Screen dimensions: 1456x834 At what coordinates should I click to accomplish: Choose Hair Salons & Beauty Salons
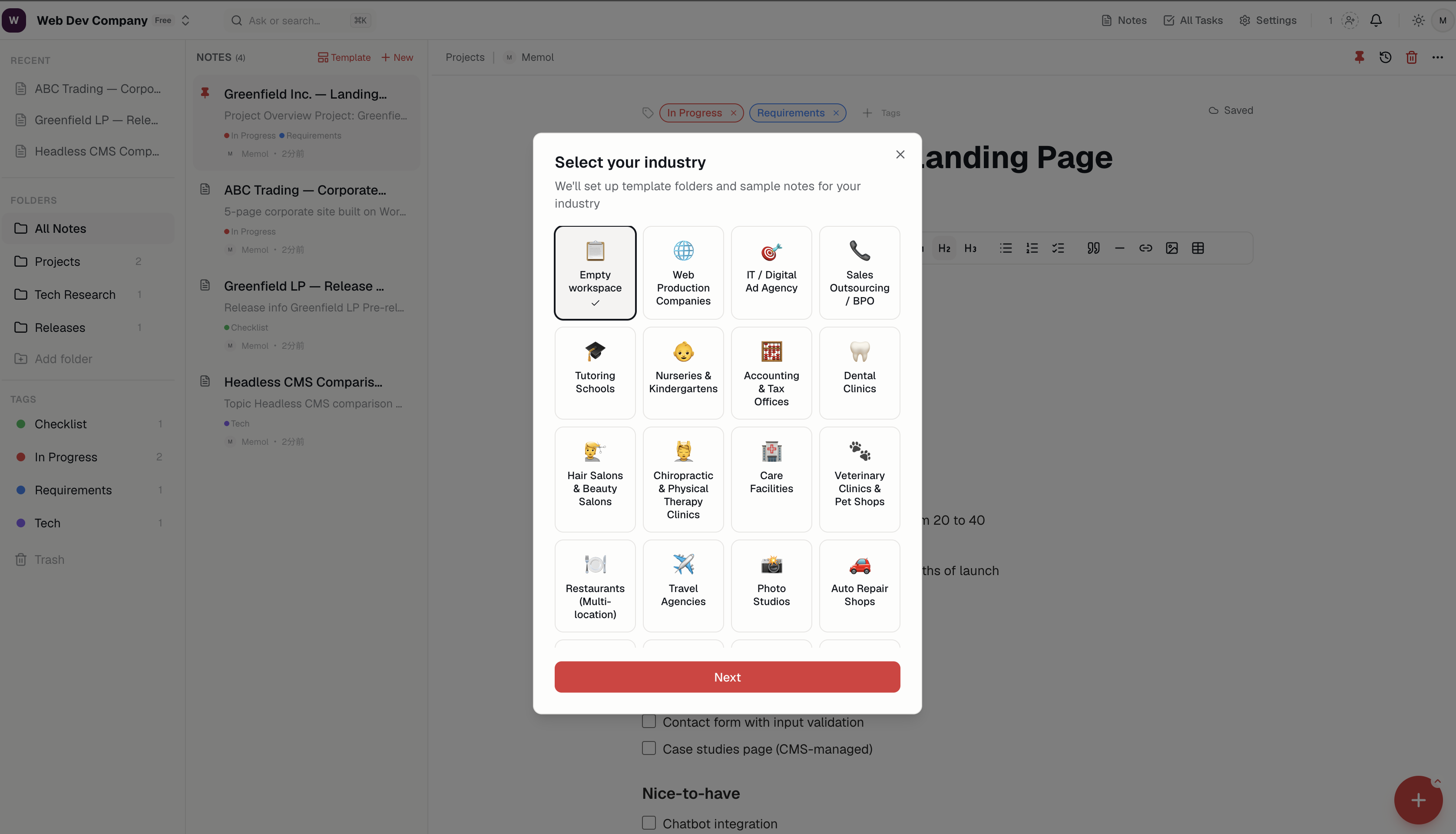point(595,480)
